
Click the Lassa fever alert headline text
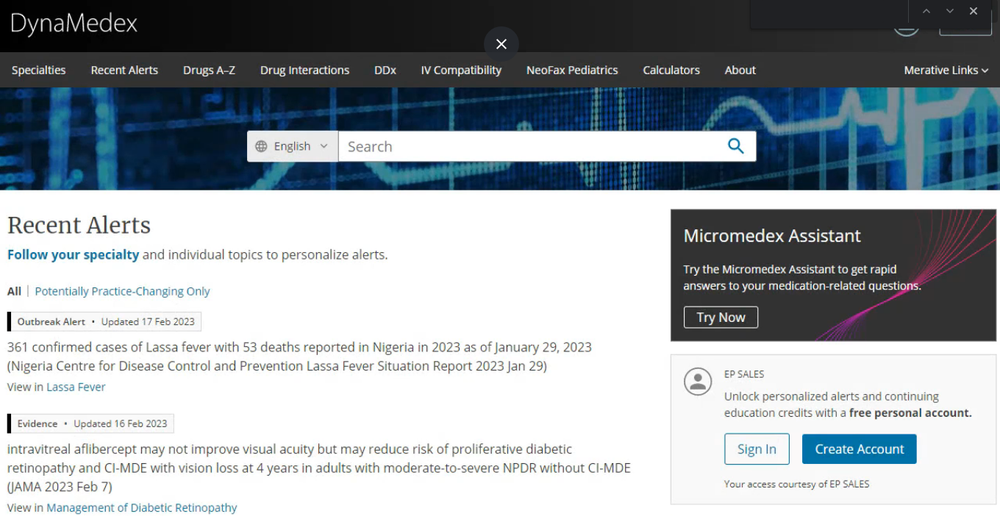299,357
